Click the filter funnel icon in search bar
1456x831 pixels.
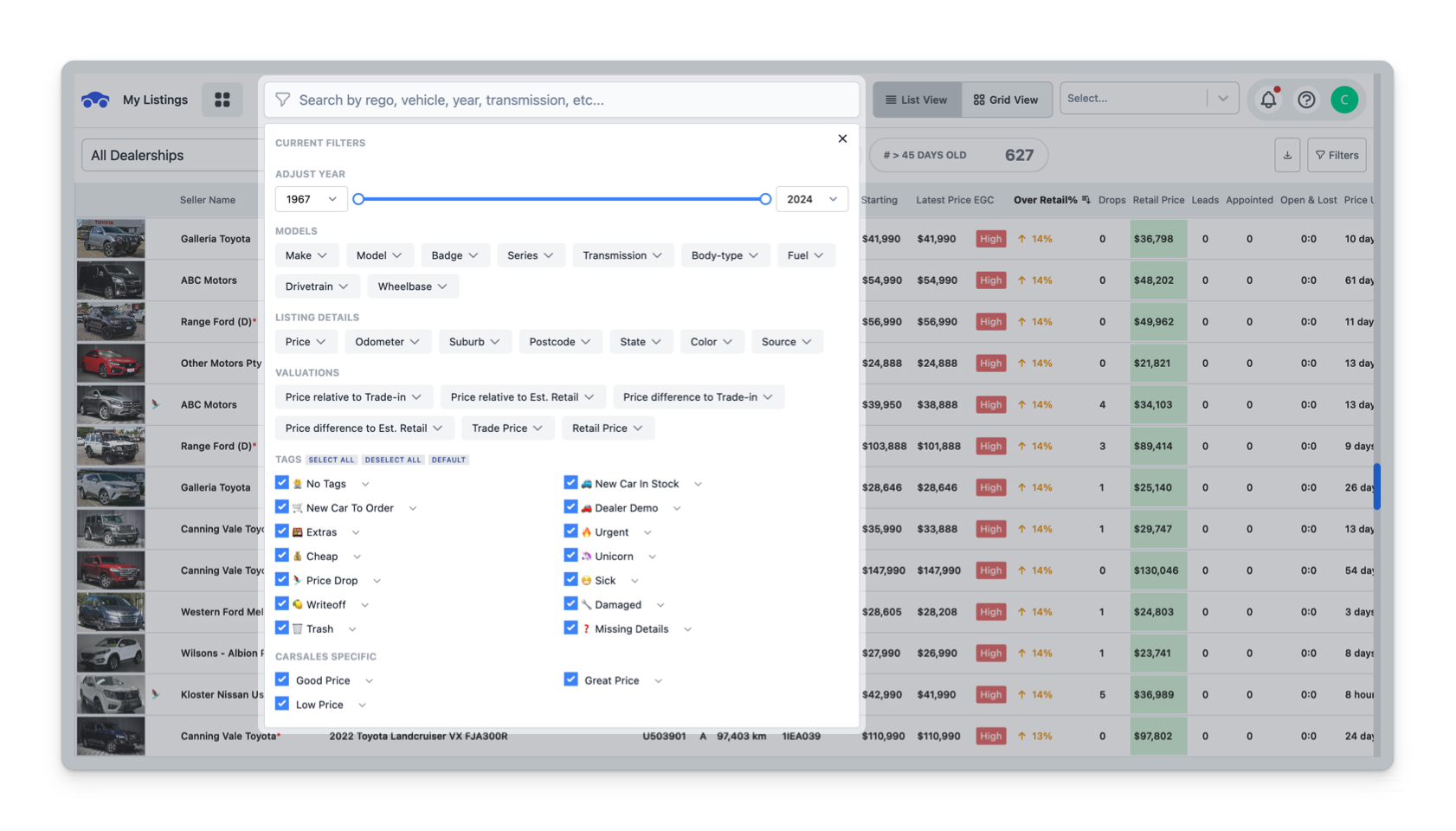click(x=283, y=100)
